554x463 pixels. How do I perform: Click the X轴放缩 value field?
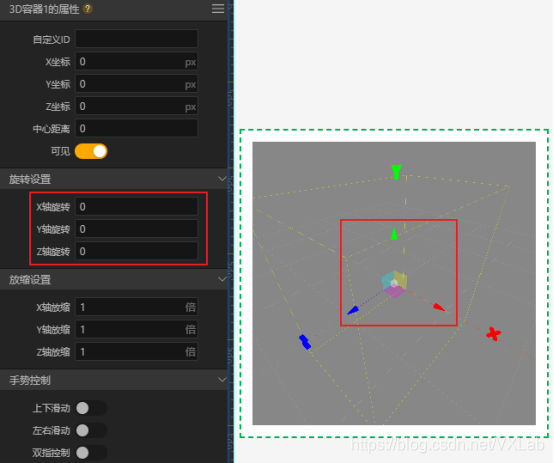[136, 307]
